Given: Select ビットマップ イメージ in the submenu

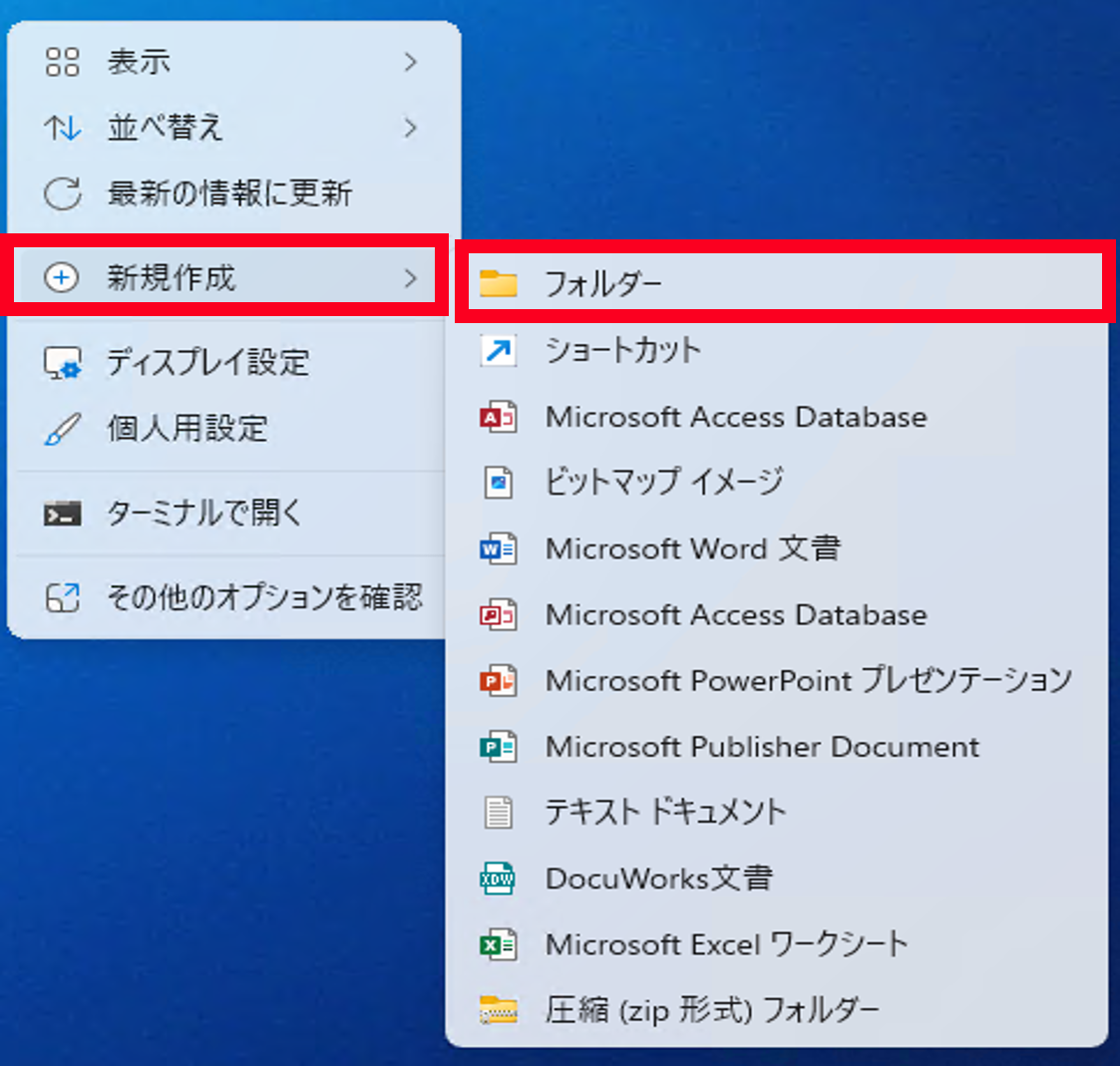Looking at the screenshot, I should coord(663,483).
